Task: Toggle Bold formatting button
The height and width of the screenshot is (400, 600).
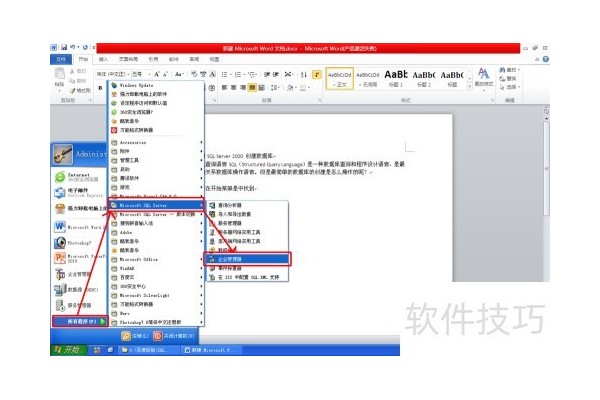Action: click(100, 88)
